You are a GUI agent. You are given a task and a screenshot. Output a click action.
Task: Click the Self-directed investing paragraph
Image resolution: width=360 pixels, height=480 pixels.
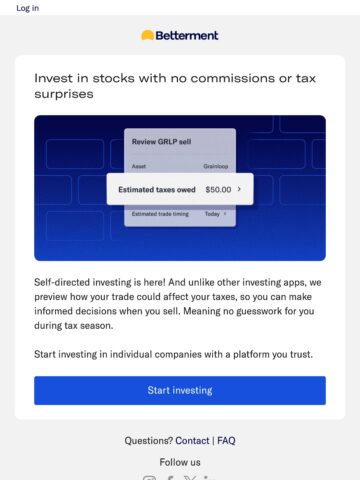point(178,304)
